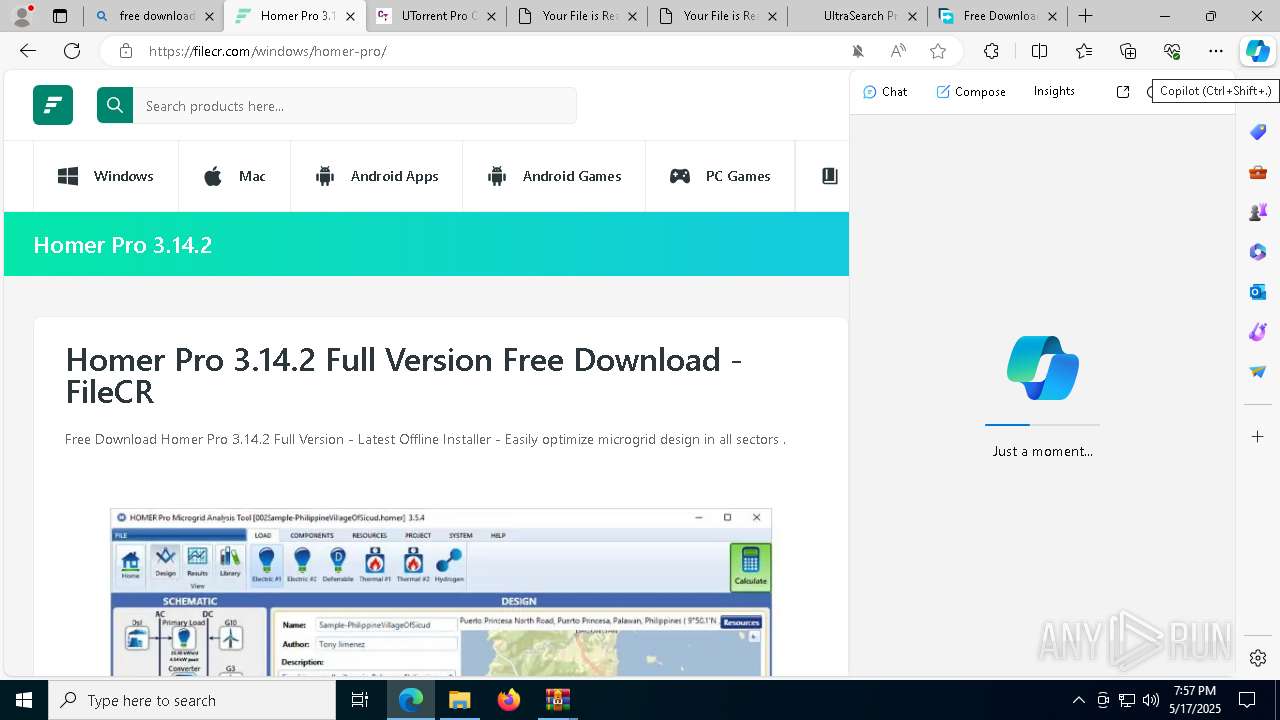Viewport: 1280px width, 720px height.
Task: Open the Android Games category
Action: click(554, 176)
